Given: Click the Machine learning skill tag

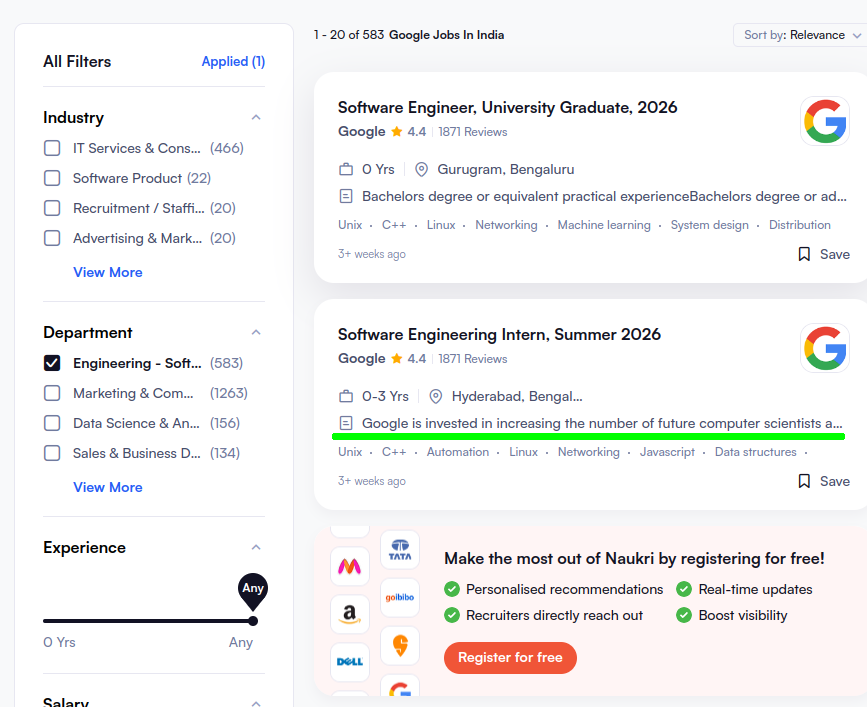Looking at the screenshot, I should (604, 225).
